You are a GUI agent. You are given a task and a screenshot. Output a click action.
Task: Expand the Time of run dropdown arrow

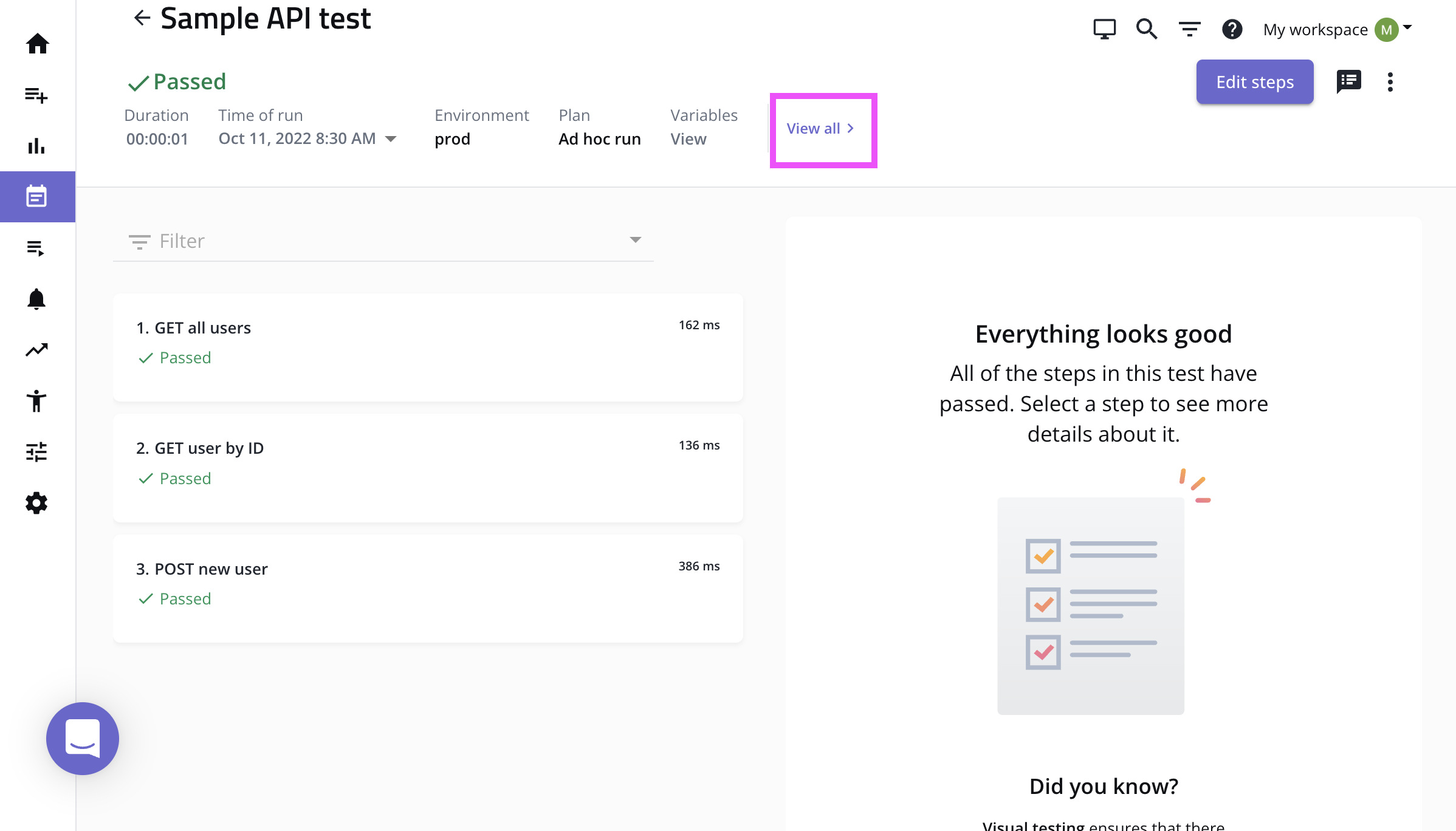[391, 139]
